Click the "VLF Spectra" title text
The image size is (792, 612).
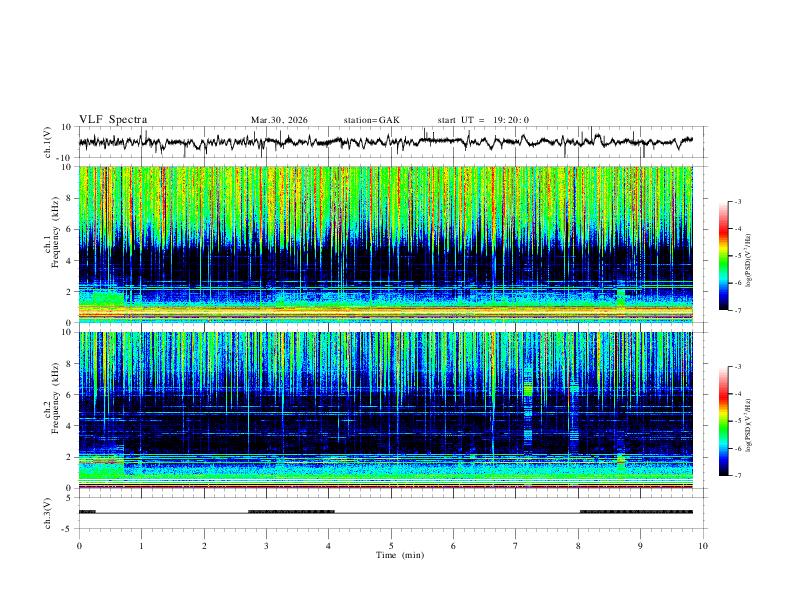[113, 120]
